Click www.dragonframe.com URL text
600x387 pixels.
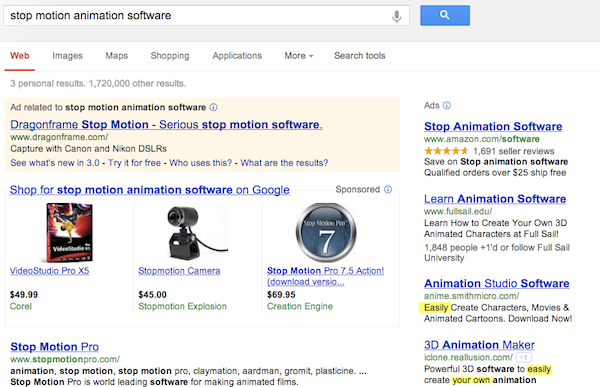coord(59,137)
